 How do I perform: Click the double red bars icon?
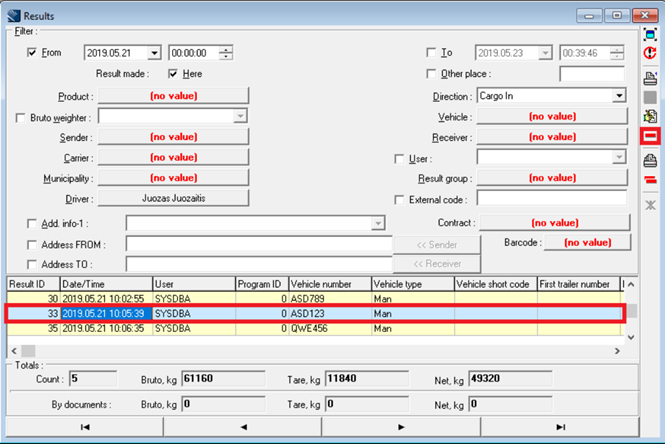click(650, 180)
